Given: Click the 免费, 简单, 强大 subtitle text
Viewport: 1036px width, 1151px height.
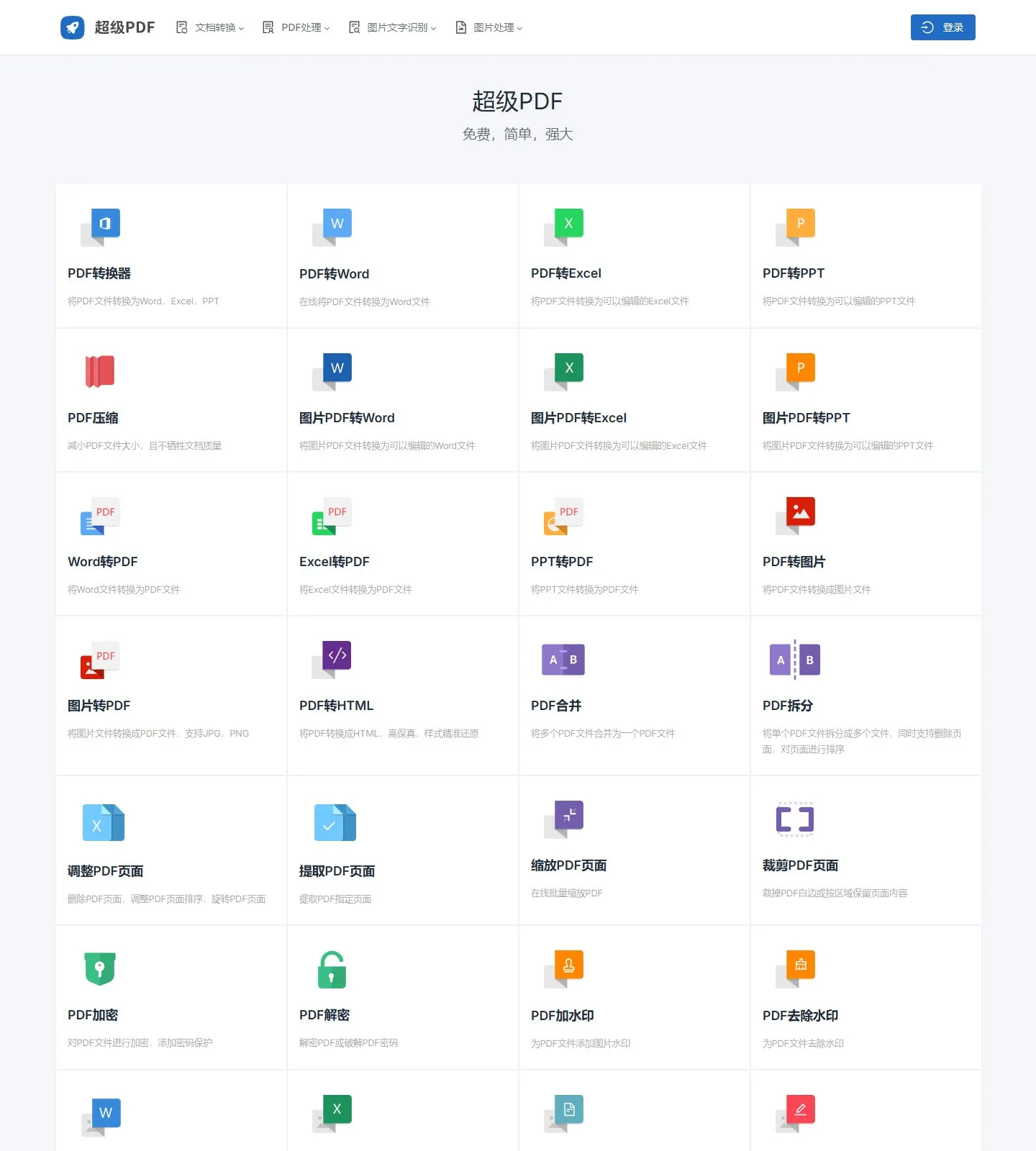Looking at the screenshot, I should 517,135.
